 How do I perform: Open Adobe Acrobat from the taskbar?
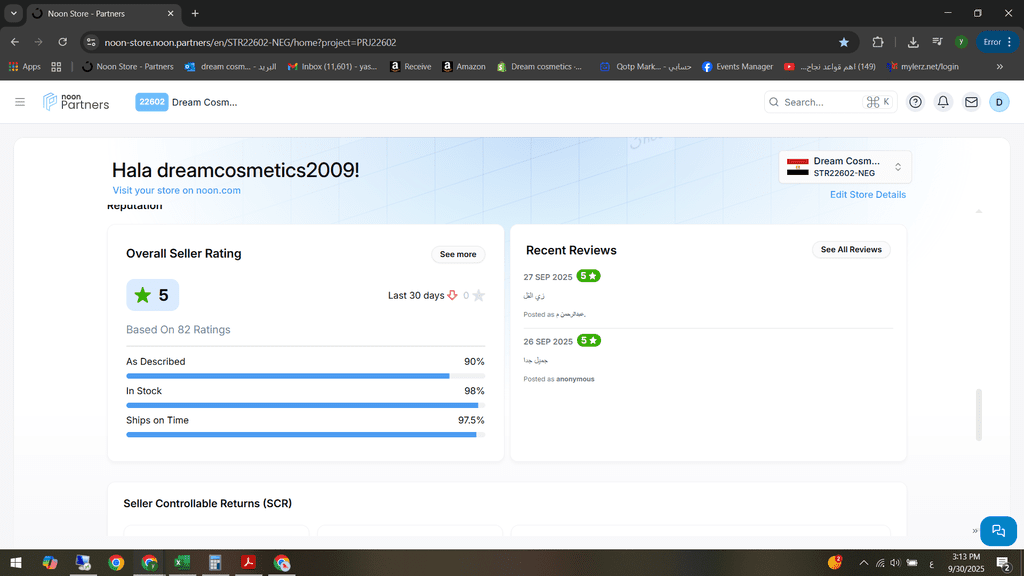[248, 562]
